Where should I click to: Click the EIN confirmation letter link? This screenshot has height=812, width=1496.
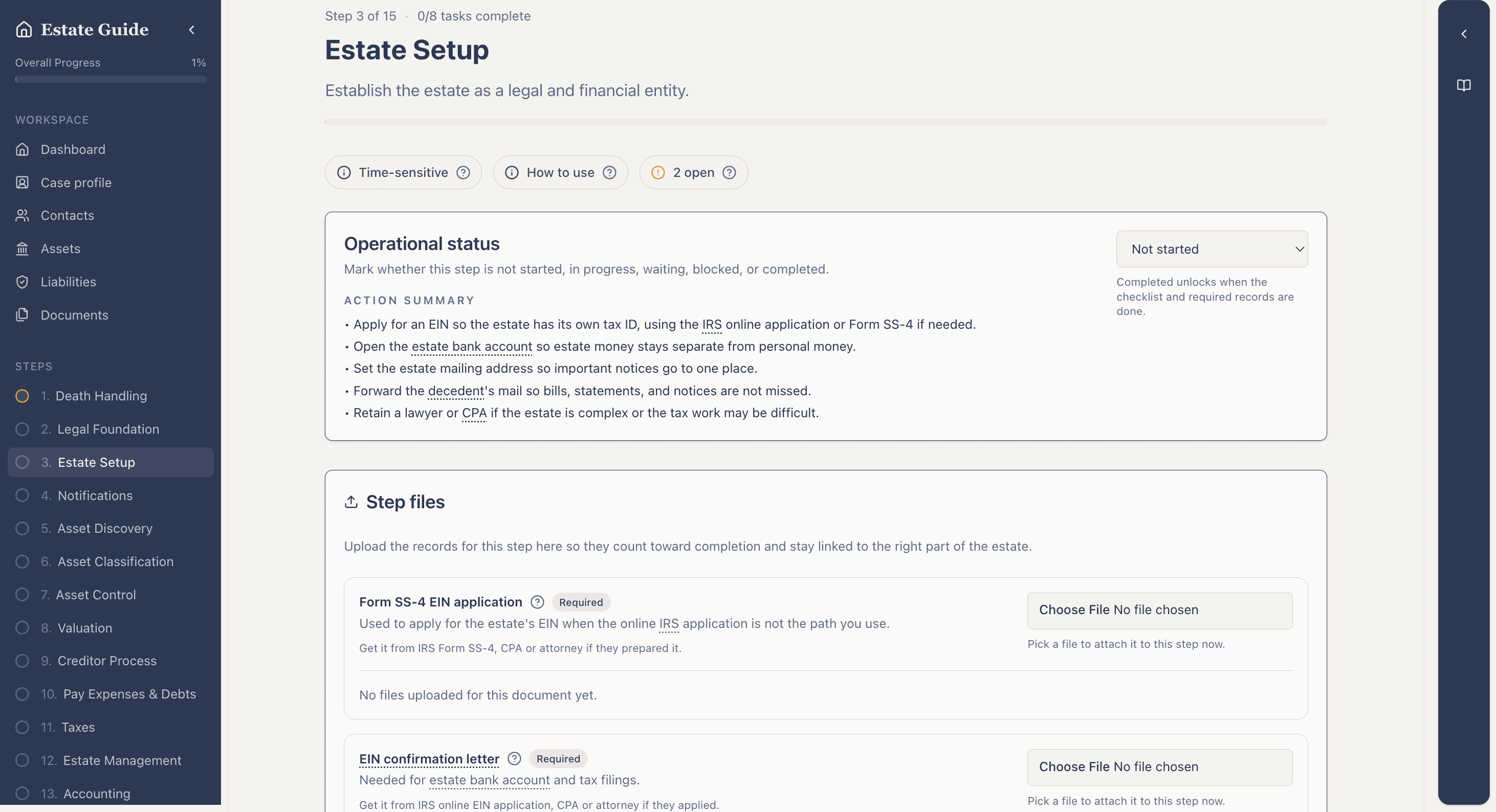[429, 759]
